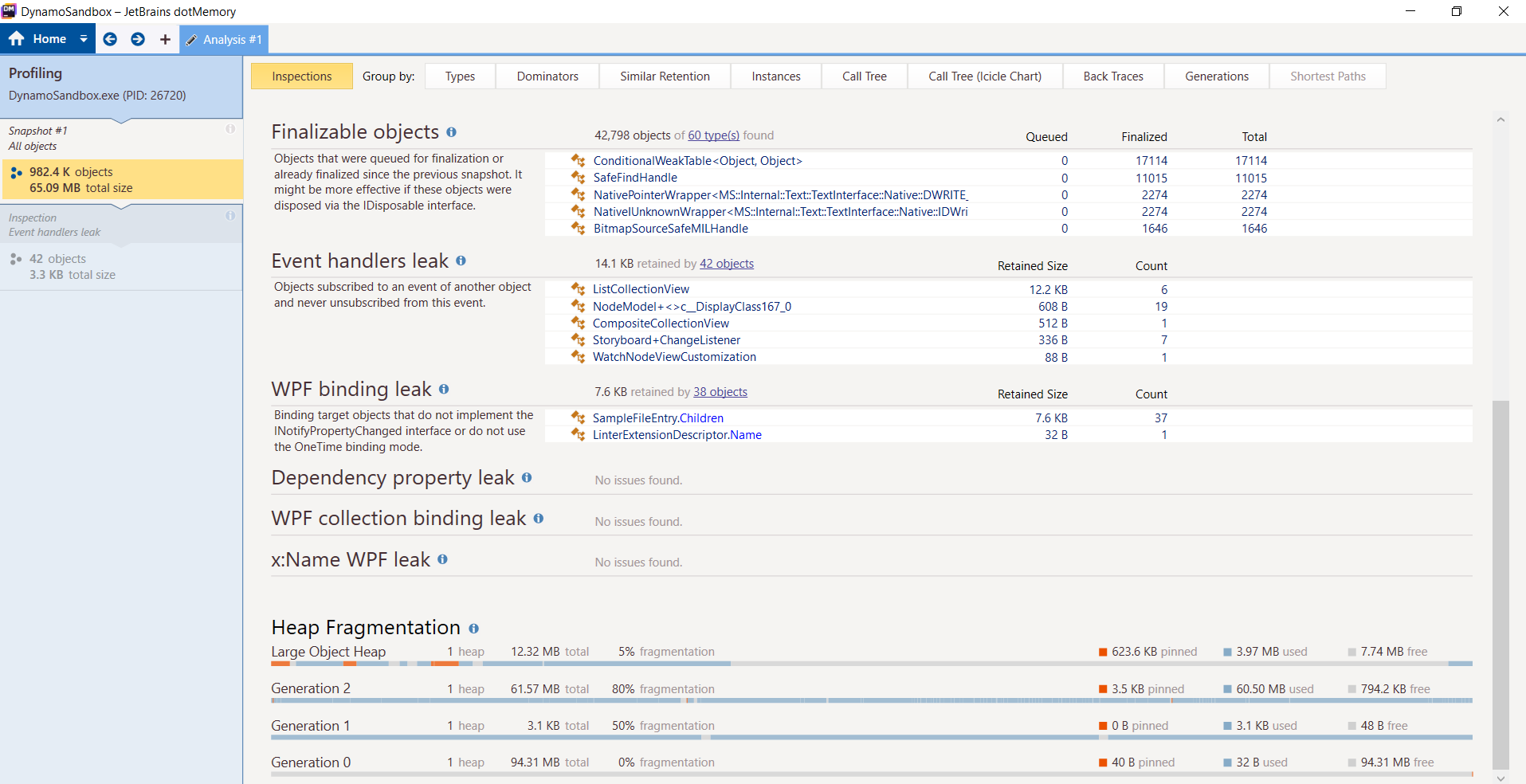Viewport: 1526px width, 784px height.
Task: Open the Instances view
Action: pos(776,76)
